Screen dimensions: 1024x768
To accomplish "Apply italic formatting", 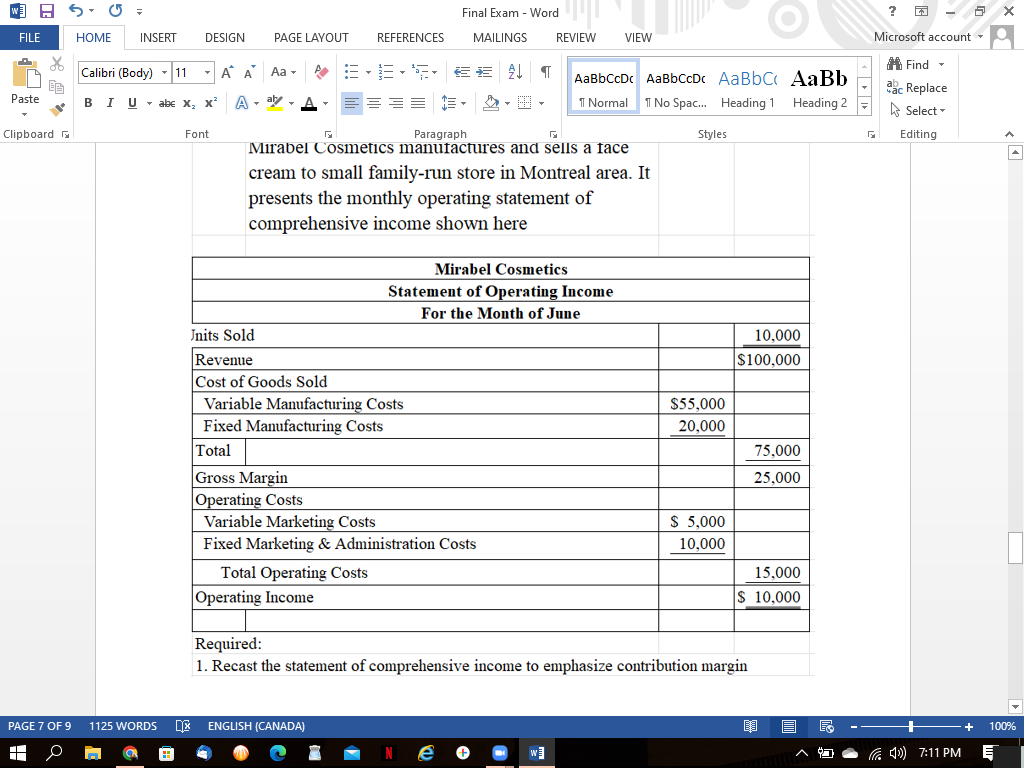I will point(110,103).
